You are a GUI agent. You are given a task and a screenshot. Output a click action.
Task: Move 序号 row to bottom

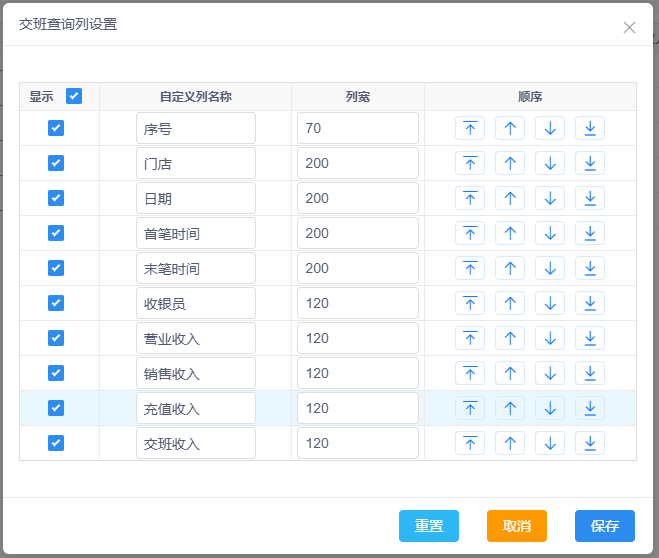(x=590, y=128)
